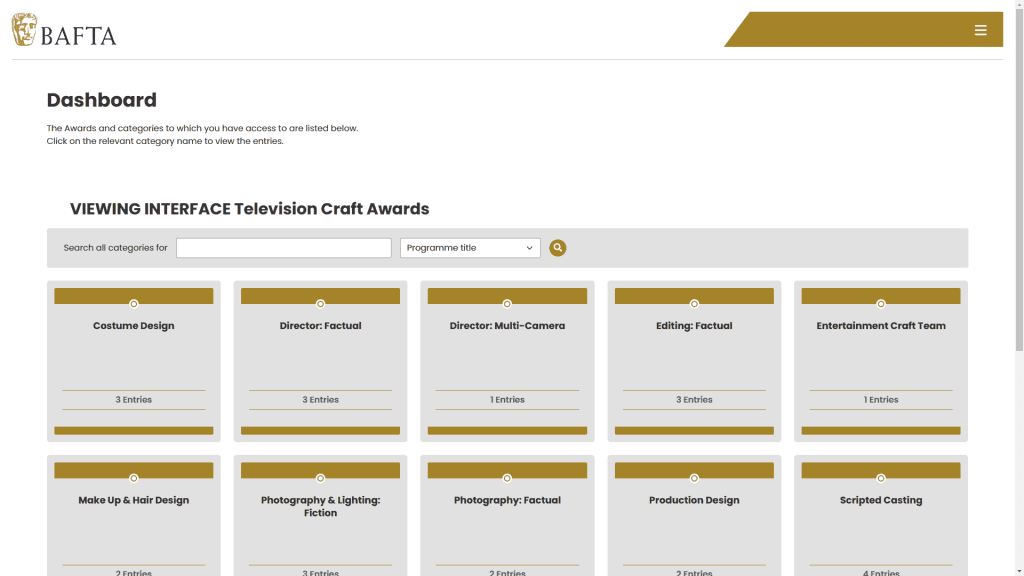Select the Photography & Lighting: Fiction category
This screenshot has height=576, width=1024.
[320, 506]
